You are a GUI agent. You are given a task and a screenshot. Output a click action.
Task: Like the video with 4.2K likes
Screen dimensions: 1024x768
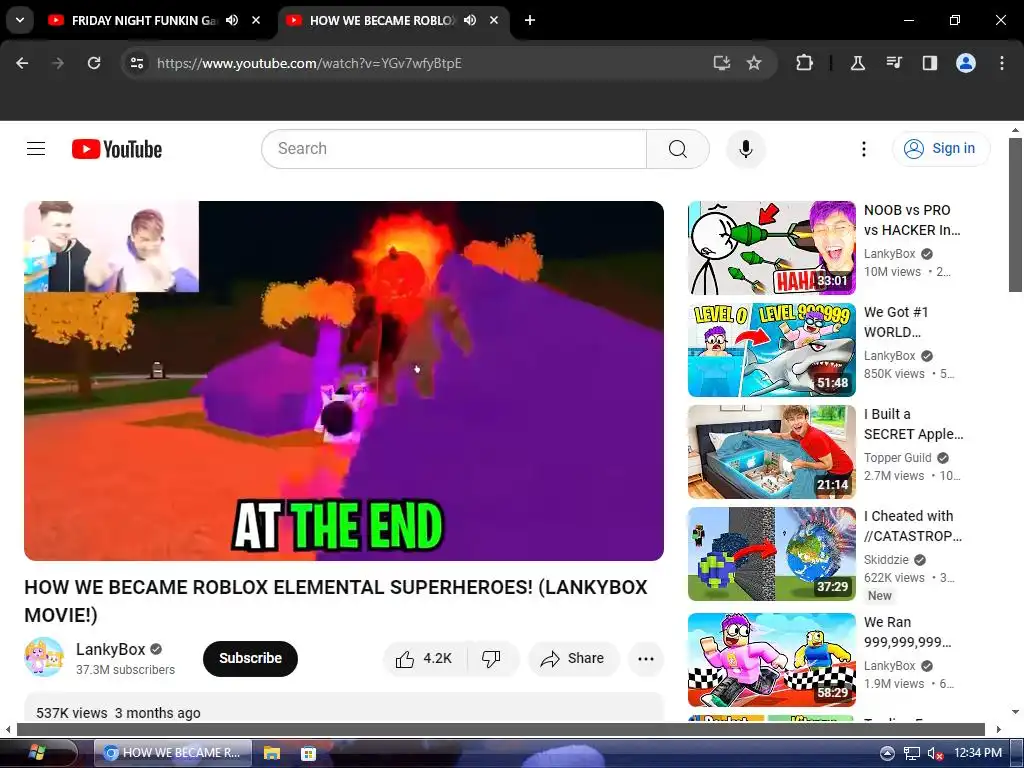coord(424,659)
